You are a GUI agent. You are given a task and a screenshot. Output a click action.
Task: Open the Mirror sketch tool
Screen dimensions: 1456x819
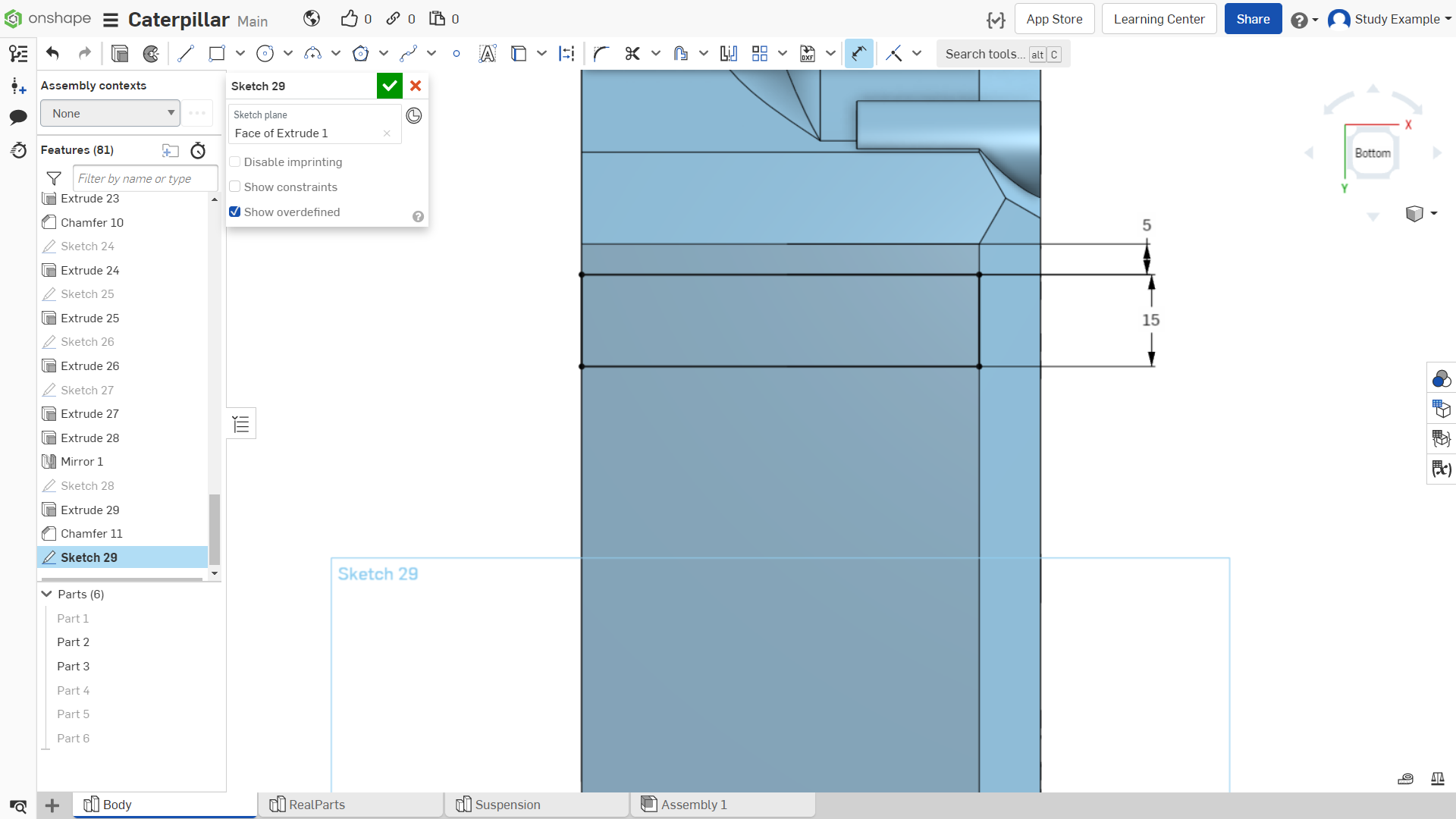[x=729, y=54]
